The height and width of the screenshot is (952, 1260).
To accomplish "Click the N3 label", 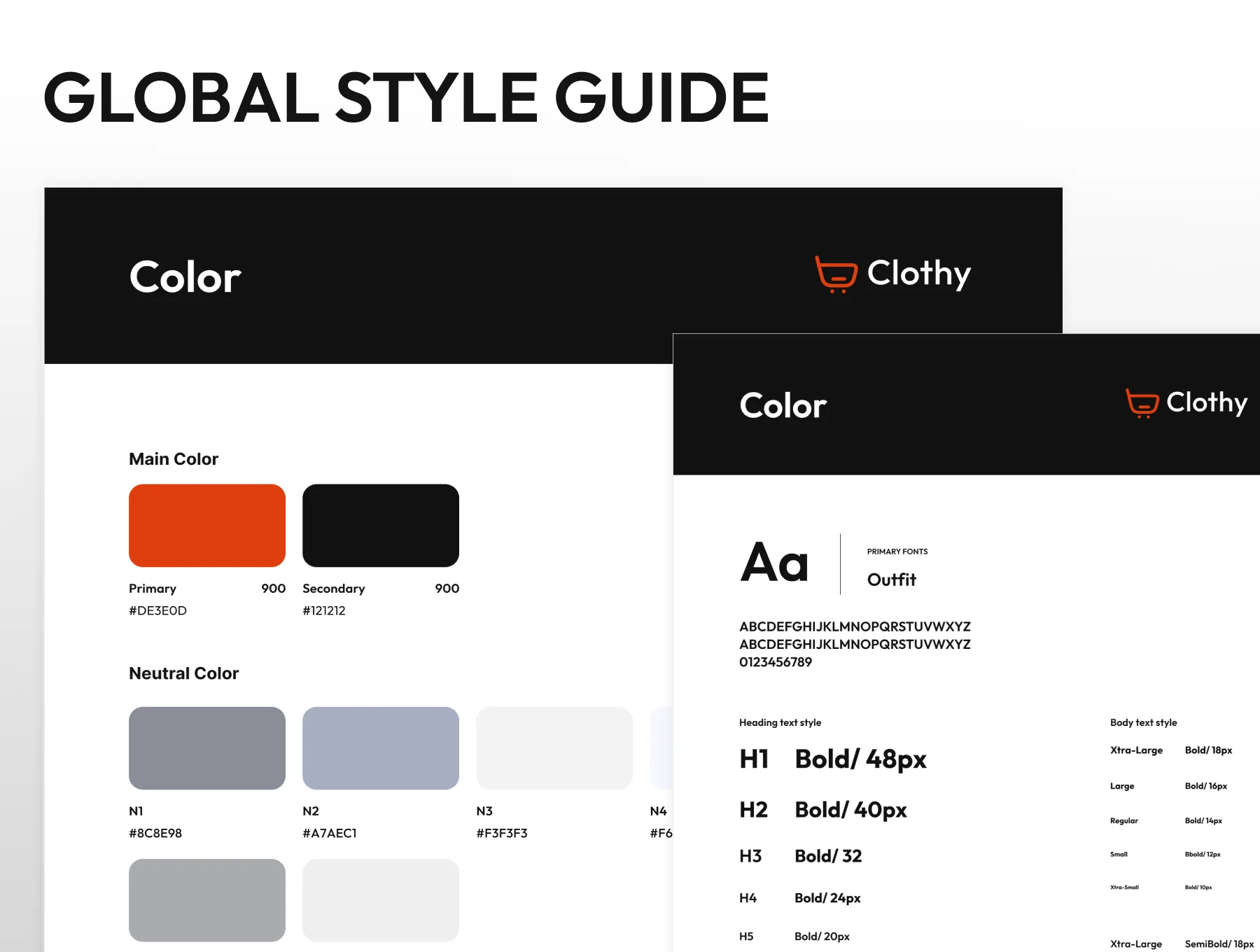I will point(484,811).
